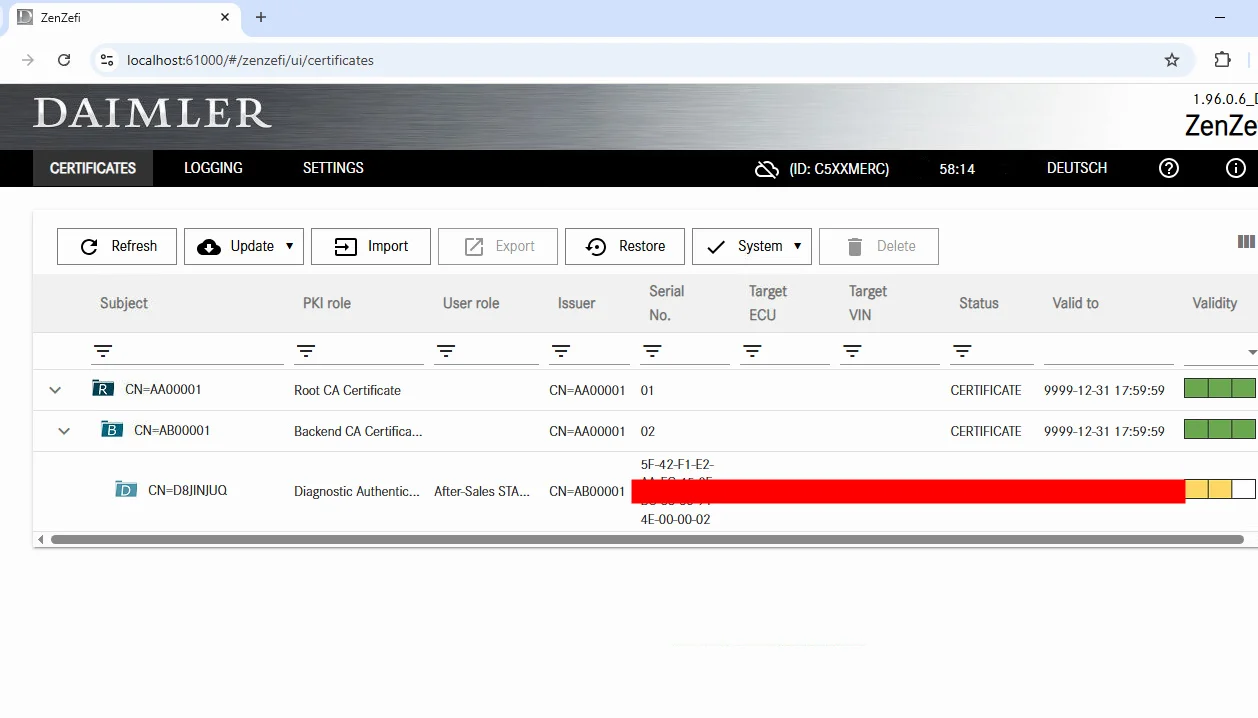Select the CN=D8JINJUQ certificate subject

[x=187, y=490]
